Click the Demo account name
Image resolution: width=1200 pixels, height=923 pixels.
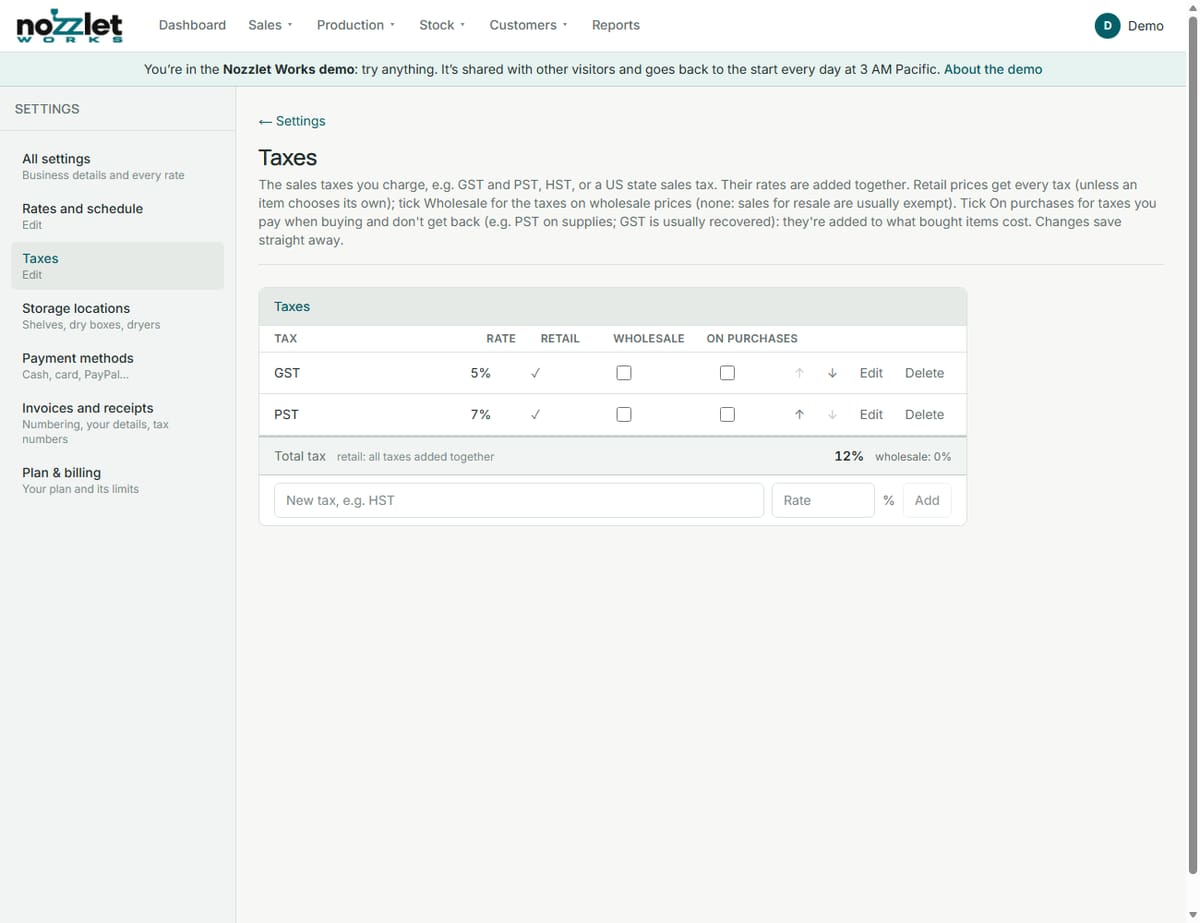[1146, 26]
